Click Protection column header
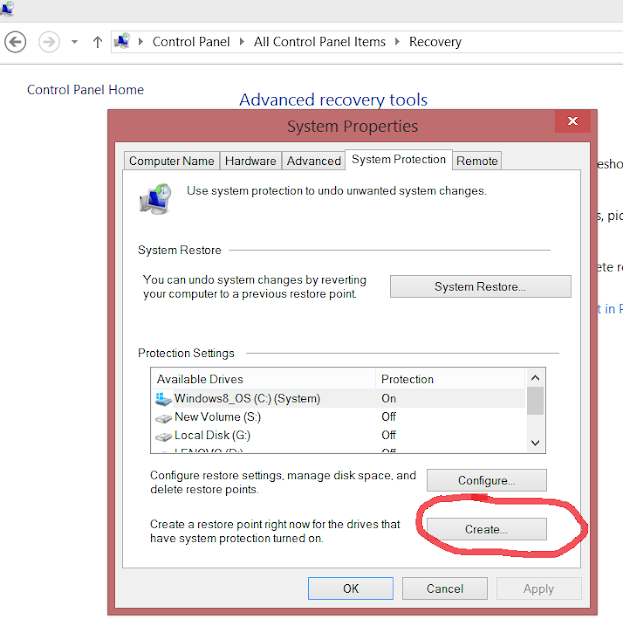This screenshot has height=640, width=623. coord(450,379)
